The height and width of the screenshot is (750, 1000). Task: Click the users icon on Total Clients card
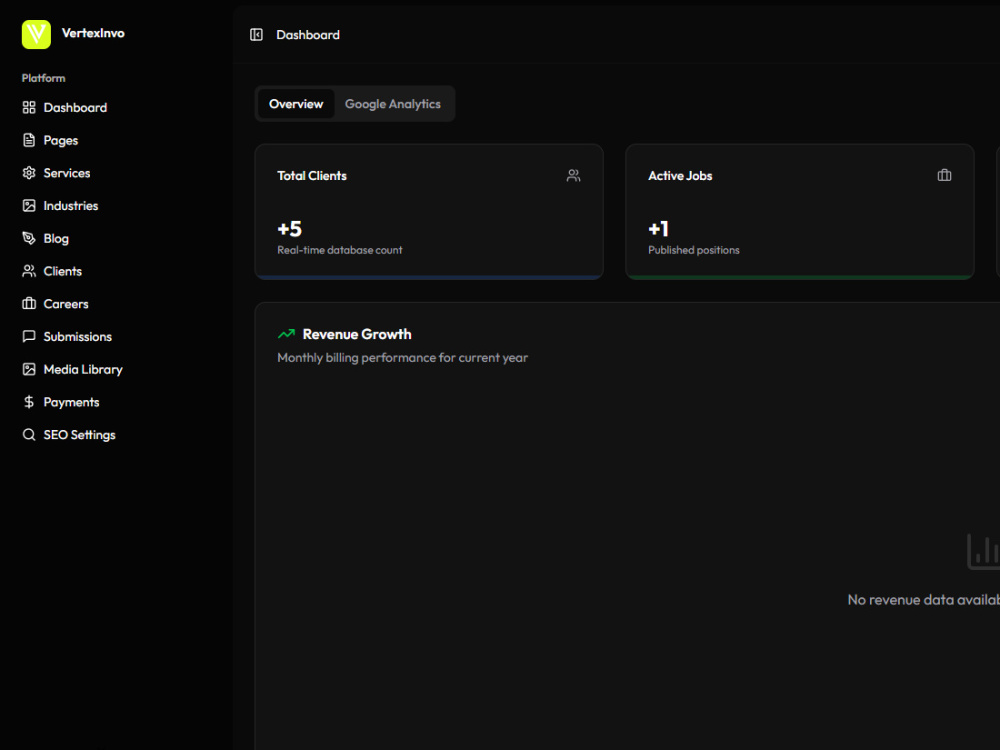coord(573,175)
